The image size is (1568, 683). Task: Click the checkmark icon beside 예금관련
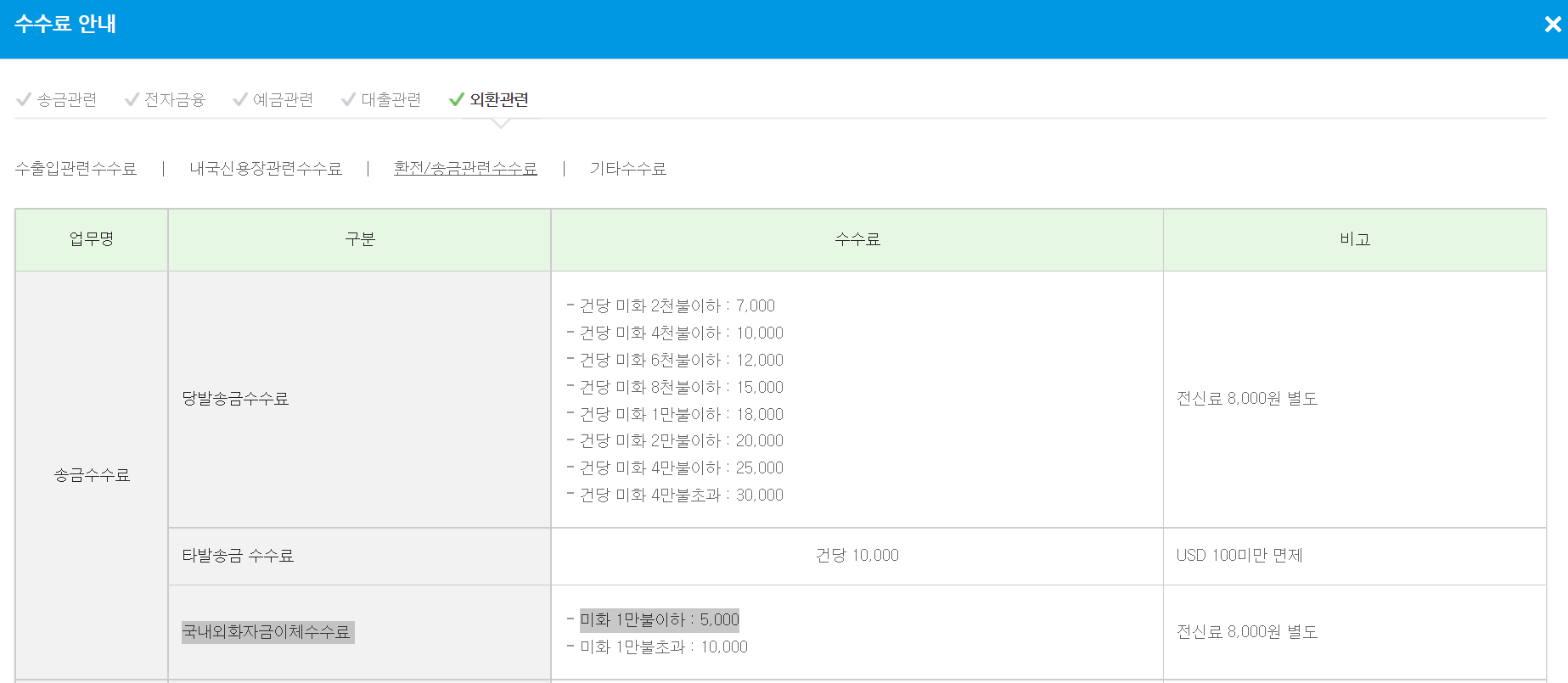[x=240, y=99]
